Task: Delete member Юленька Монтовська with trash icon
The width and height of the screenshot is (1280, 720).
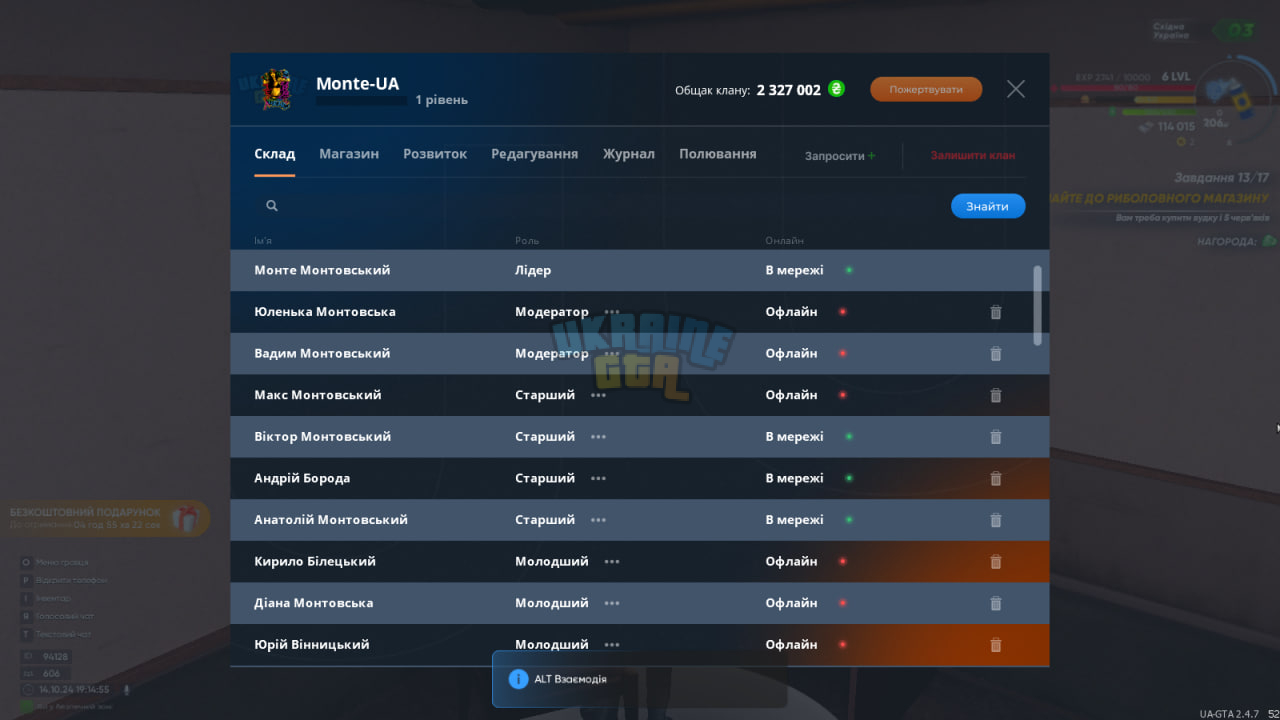Action: pos(996,312)
